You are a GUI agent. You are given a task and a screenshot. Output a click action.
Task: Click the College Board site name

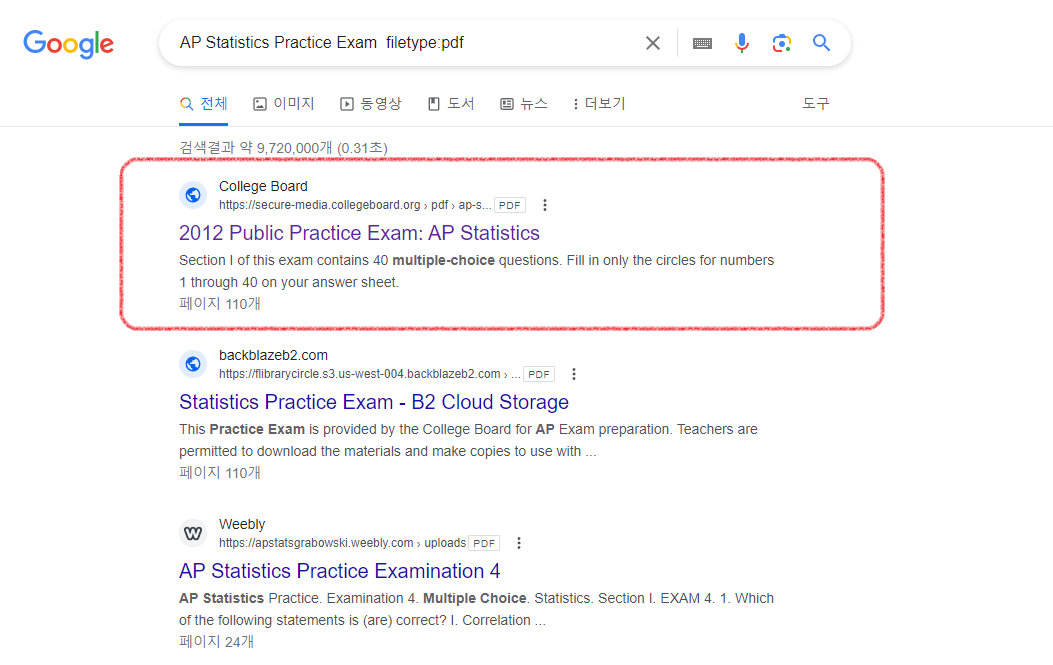[x=263, y=186]
